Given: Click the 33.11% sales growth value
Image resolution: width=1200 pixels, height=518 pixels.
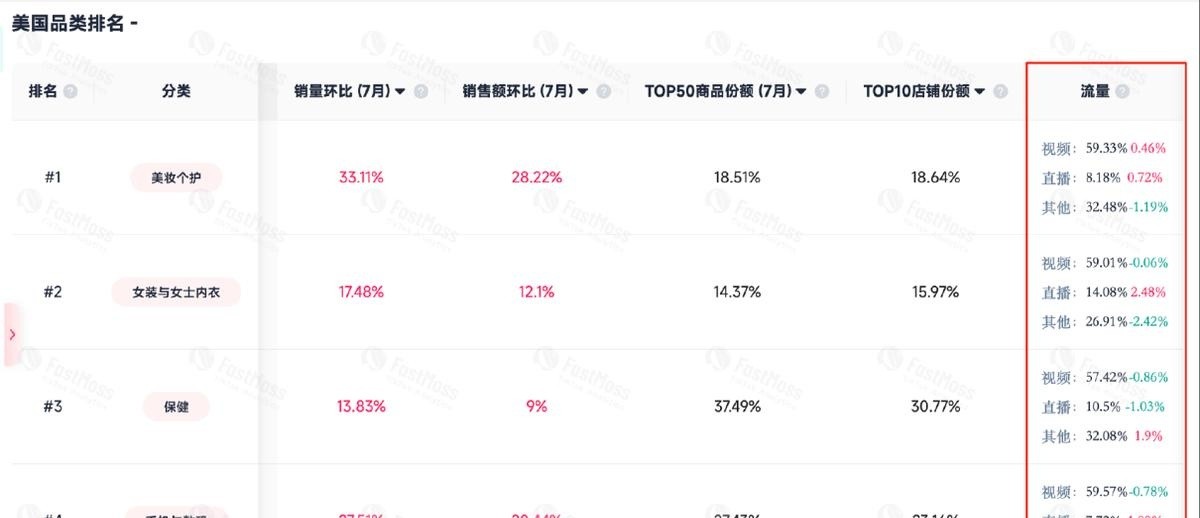Looking at the screenshot, I should (362, 178).
